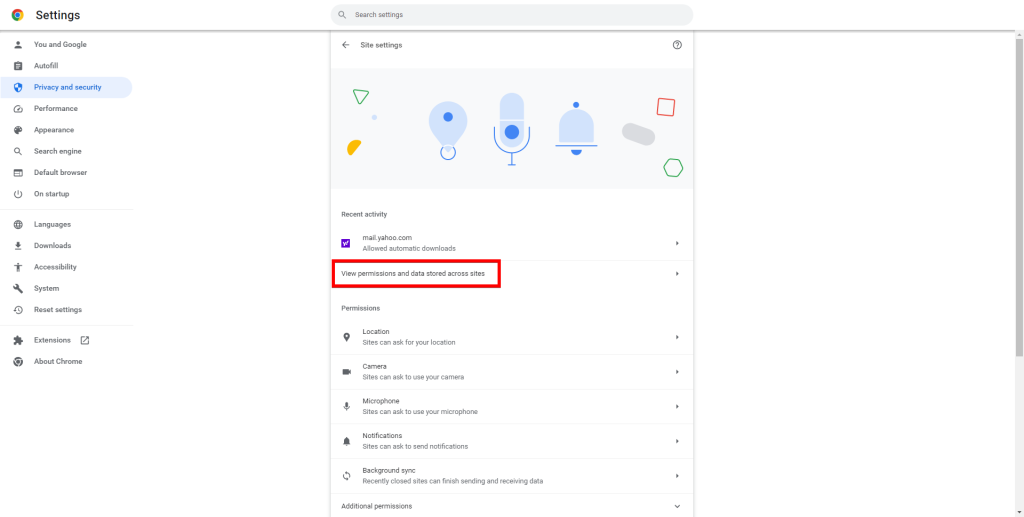This screenshot has width=1024, height=517.
Task: Open System settings section
Action: pyautogui.click(x=66, y=289)
